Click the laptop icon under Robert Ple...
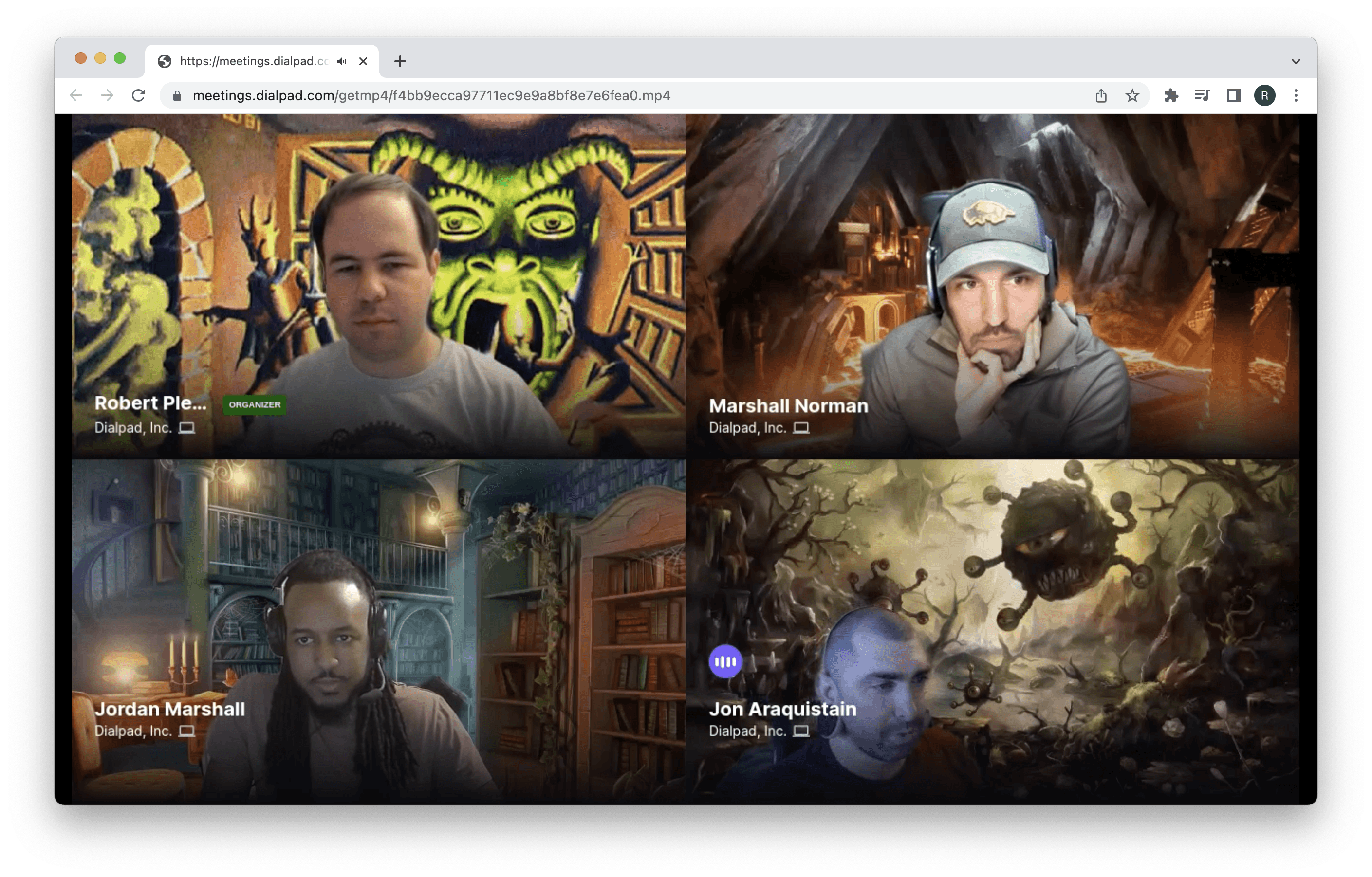The image size is (1372, 877). pos(187,428)
